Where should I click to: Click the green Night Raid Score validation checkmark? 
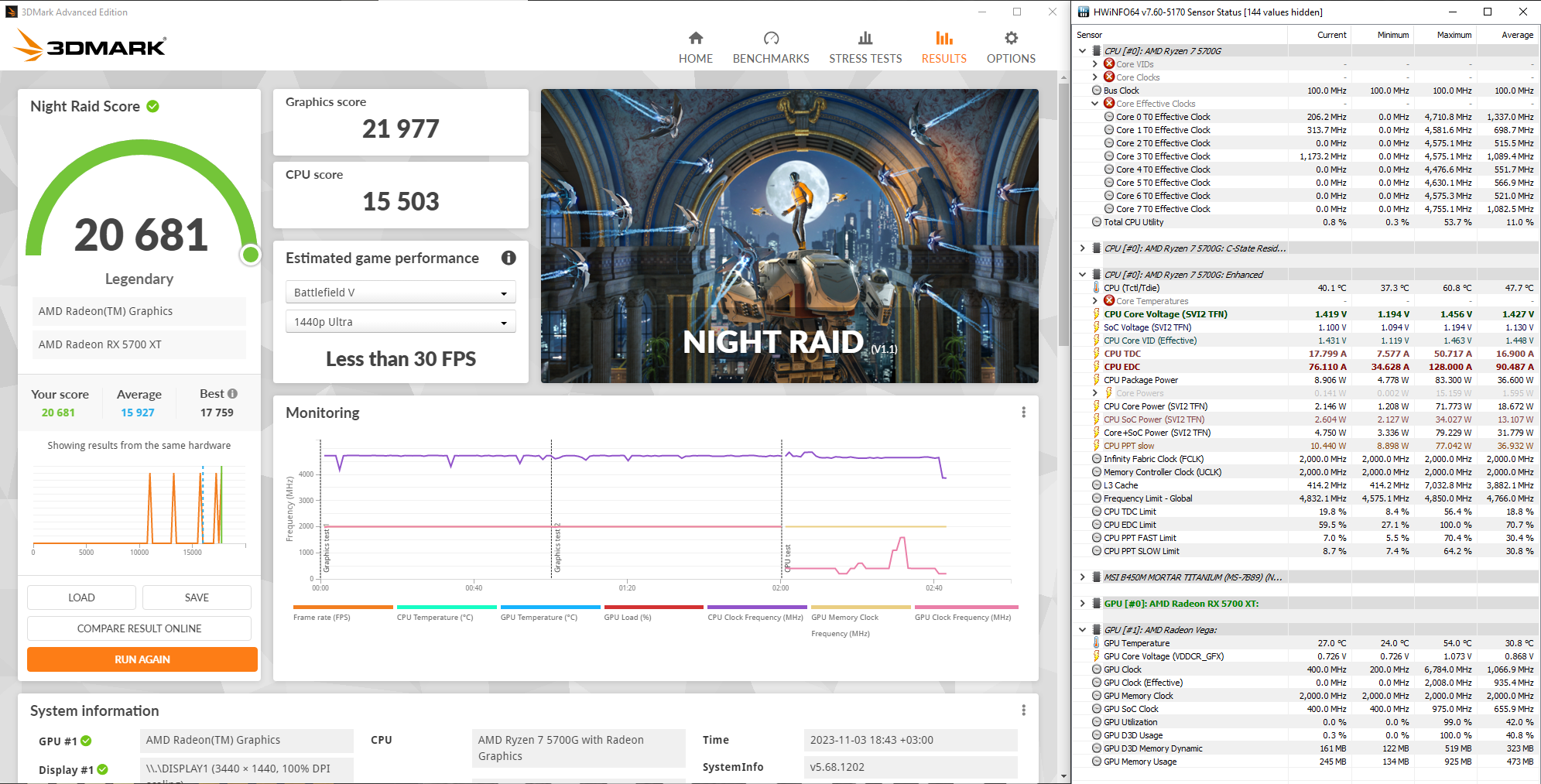click(x=153, y=106)
